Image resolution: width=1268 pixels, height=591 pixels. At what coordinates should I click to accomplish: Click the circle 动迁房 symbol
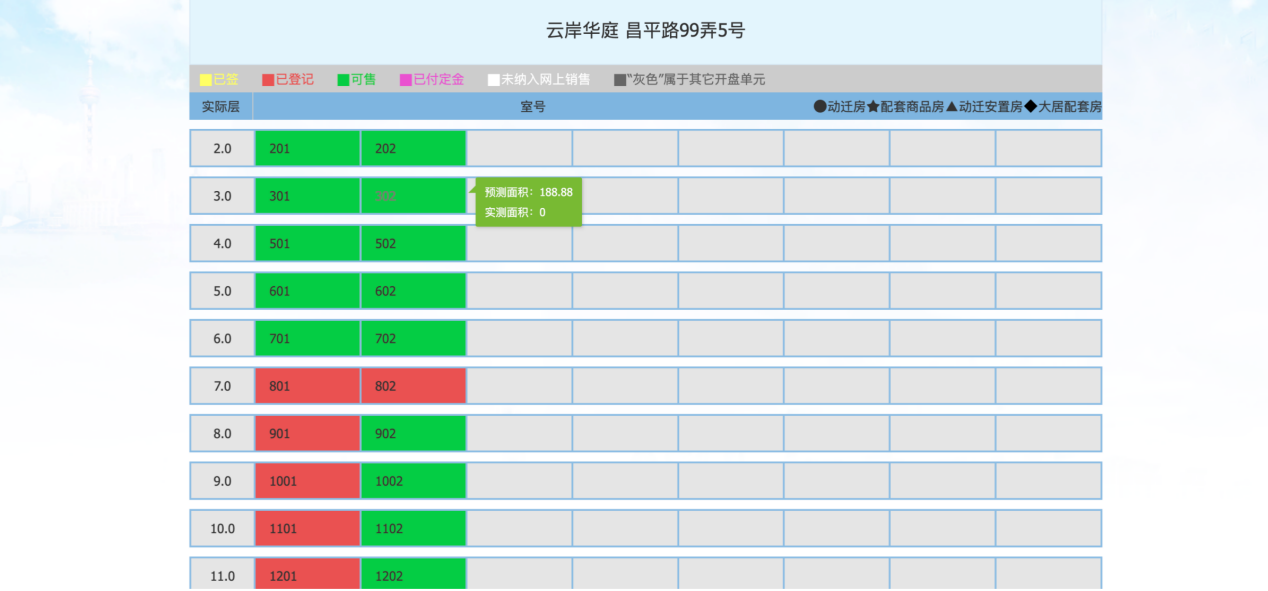click(x=820, y=106)
